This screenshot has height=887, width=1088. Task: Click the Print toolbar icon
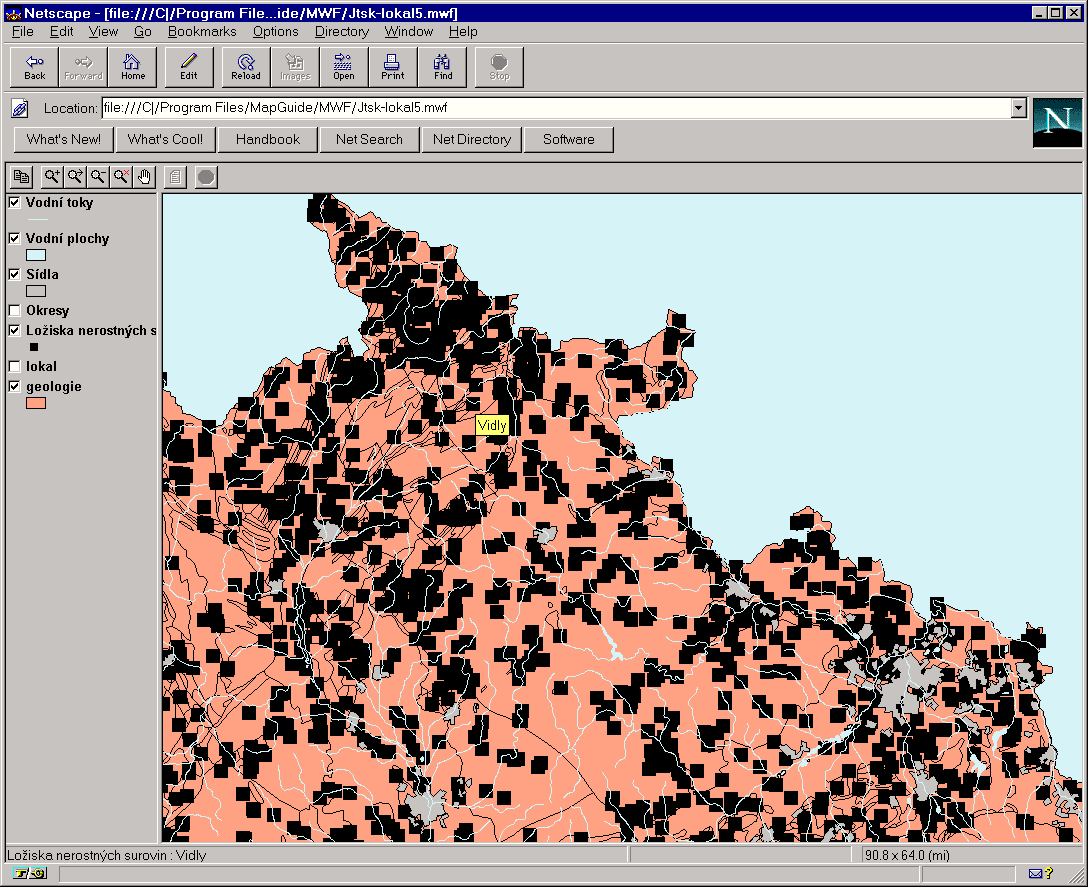click(392, 67)
